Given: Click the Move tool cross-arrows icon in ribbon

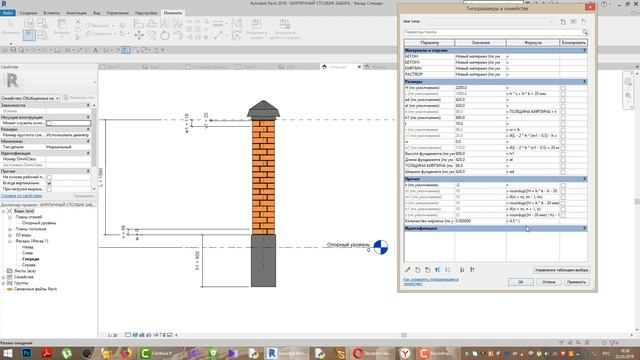Looking at the screenshot, I should coord(139,36).
